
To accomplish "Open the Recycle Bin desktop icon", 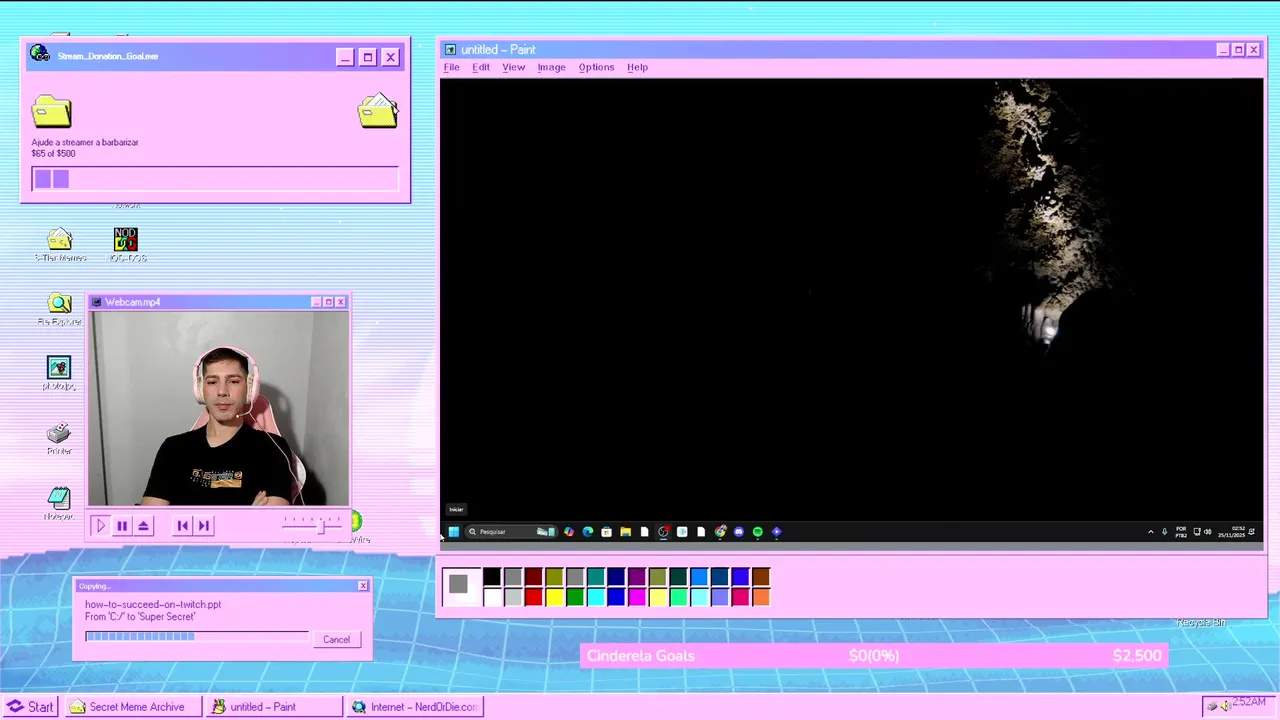I will point(1201,622).
